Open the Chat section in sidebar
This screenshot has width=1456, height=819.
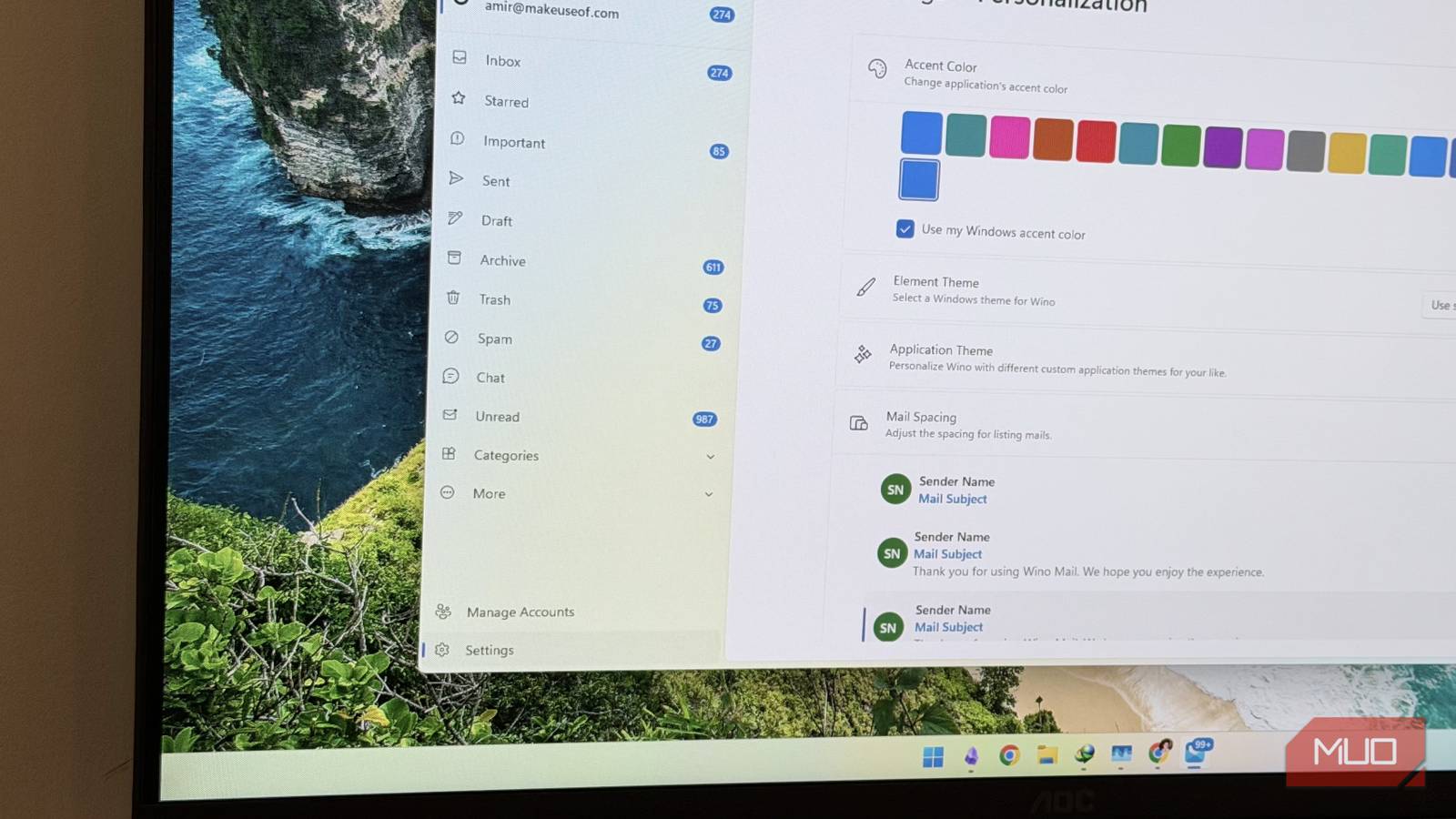pyautogui.click(x=490, y=377)
